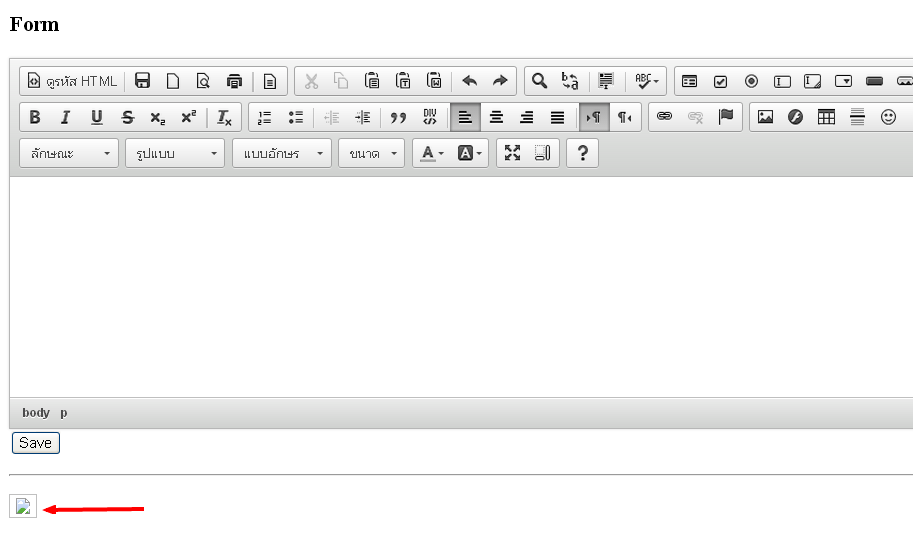Screen dimensions: 913x547
Task: Click the Print icon
Action: [x=234, y=81]
